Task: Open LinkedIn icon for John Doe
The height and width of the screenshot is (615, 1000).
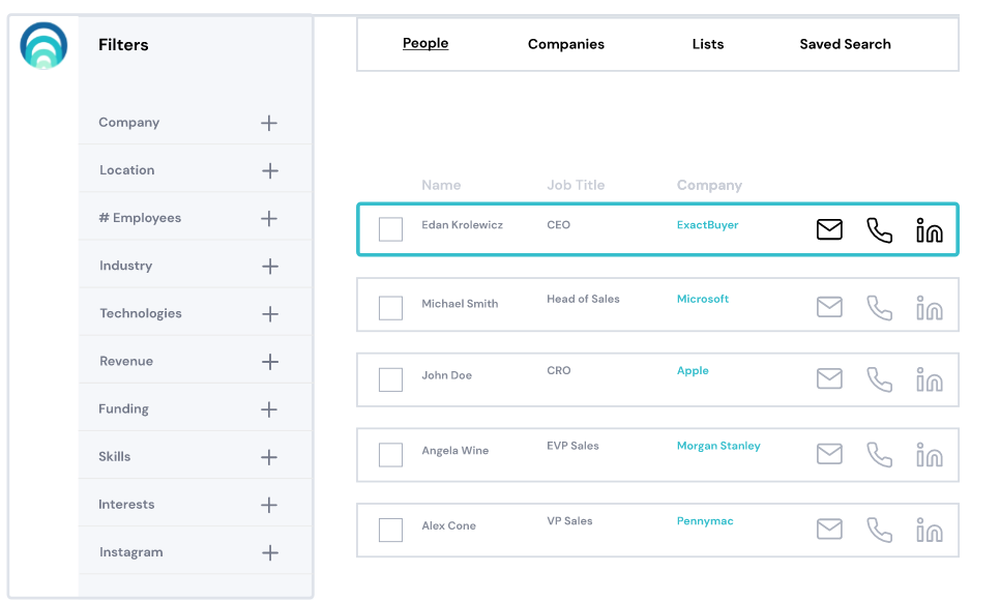Action: (929, 380)
